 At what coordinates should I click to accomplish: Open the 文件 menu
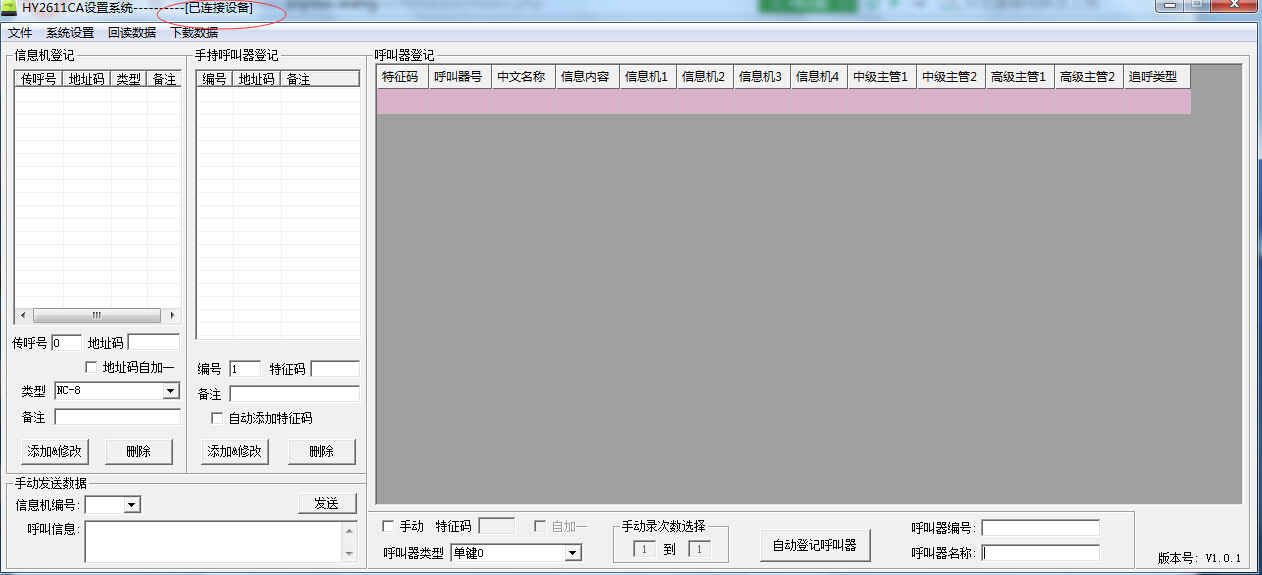click(20, 32)
